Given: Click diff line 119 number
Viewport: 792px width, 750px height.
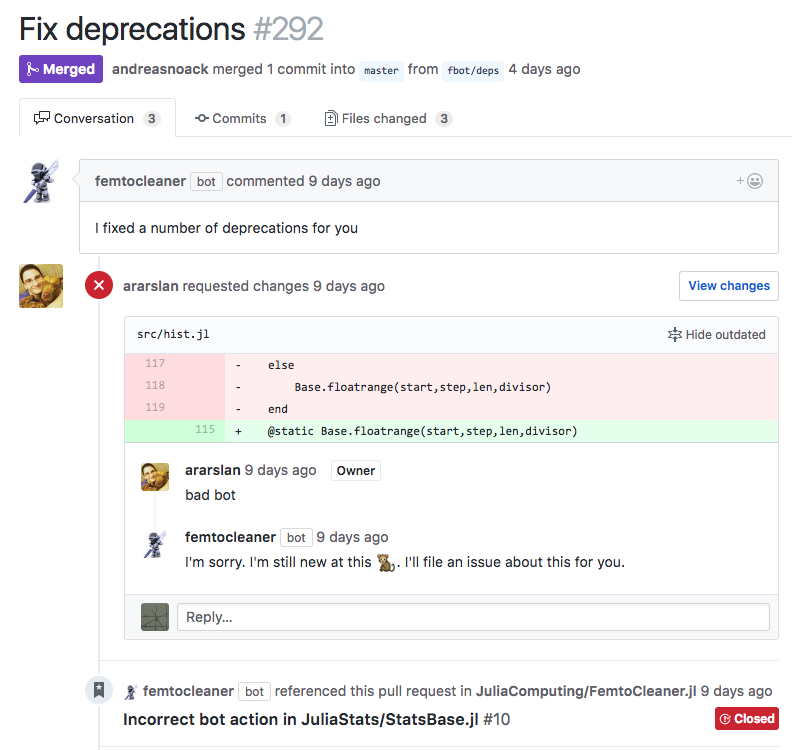Looking at the screenshot, I should coord(155,407).
